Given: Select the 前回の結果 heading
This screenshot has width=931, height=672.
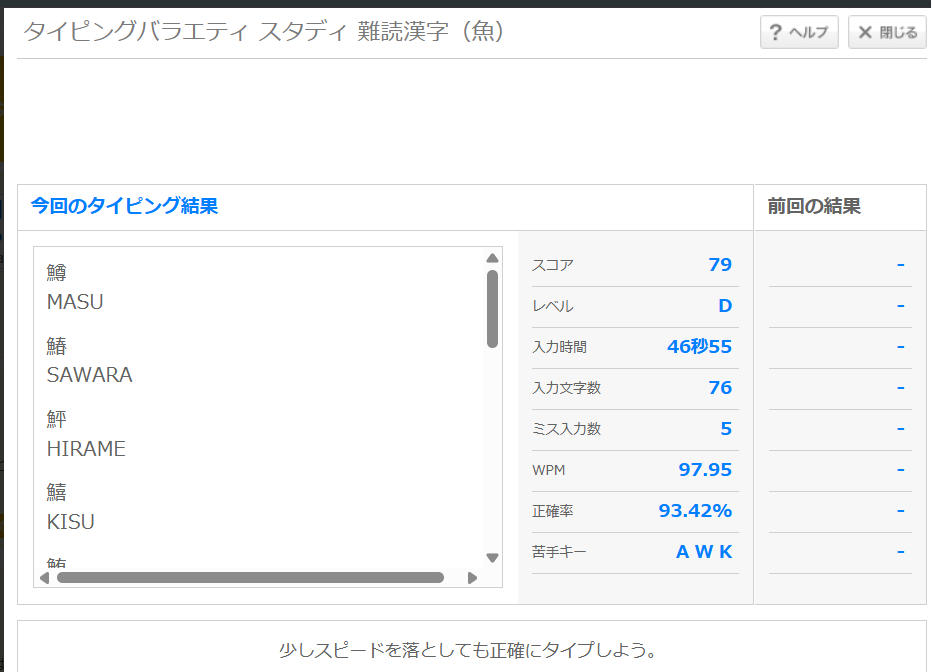Looking at the screenshot, I should [814, 206].
